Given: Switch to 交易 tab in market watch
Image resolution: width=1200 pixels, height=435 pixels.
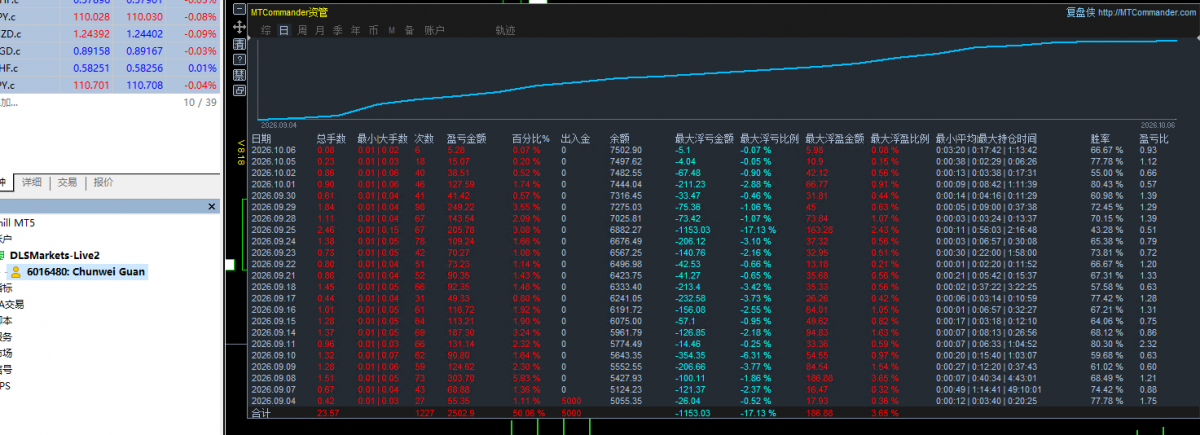Looking at the screenshot, I should click(x=67, y=182).
